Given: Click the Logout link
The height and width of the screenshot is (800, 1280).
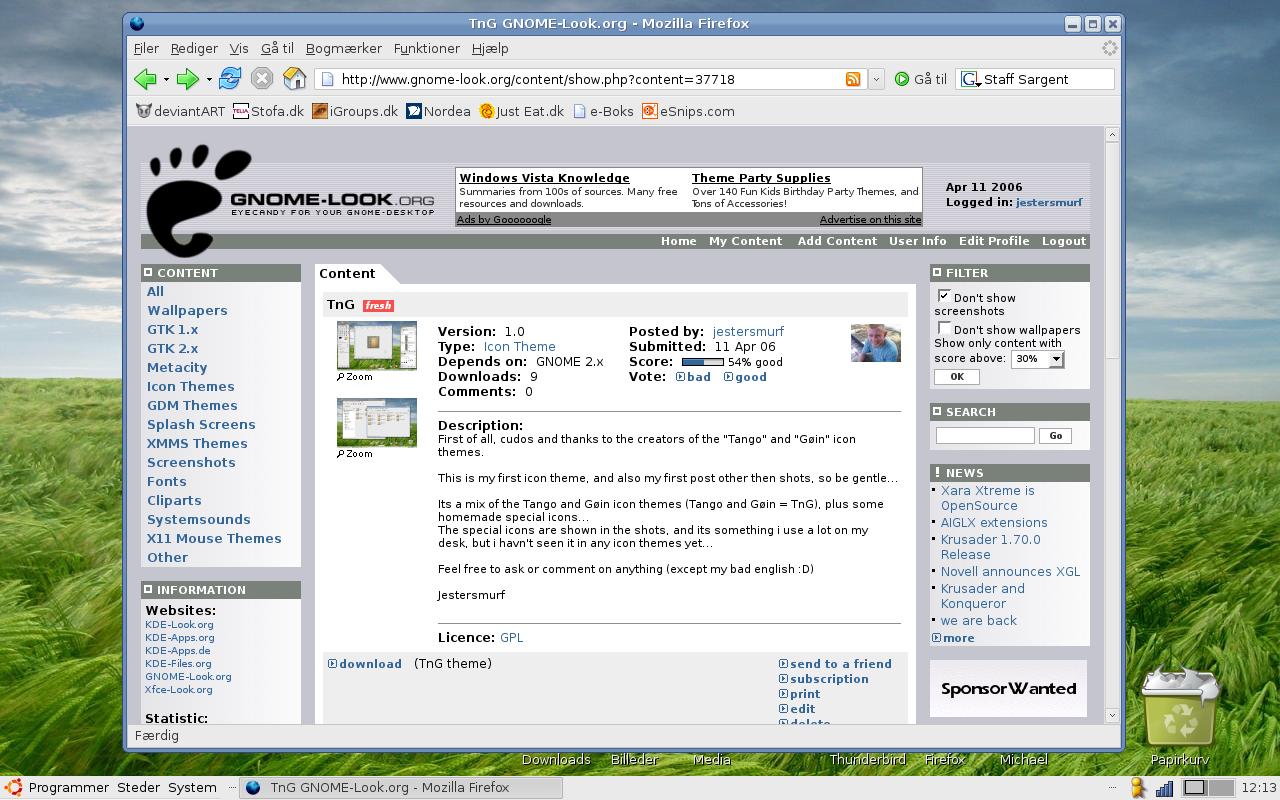Looking at the screenshot, I should [x=1063, y=241].
